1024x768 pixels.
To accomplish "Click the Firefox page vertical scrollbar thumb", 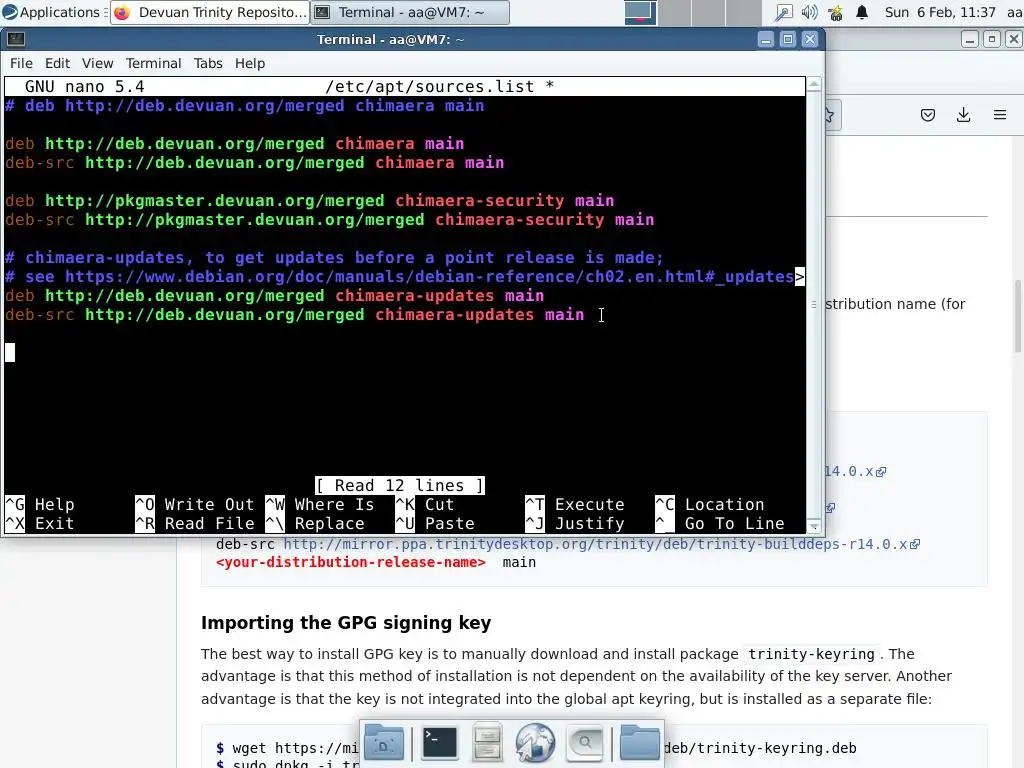I will pos(1018,316).
